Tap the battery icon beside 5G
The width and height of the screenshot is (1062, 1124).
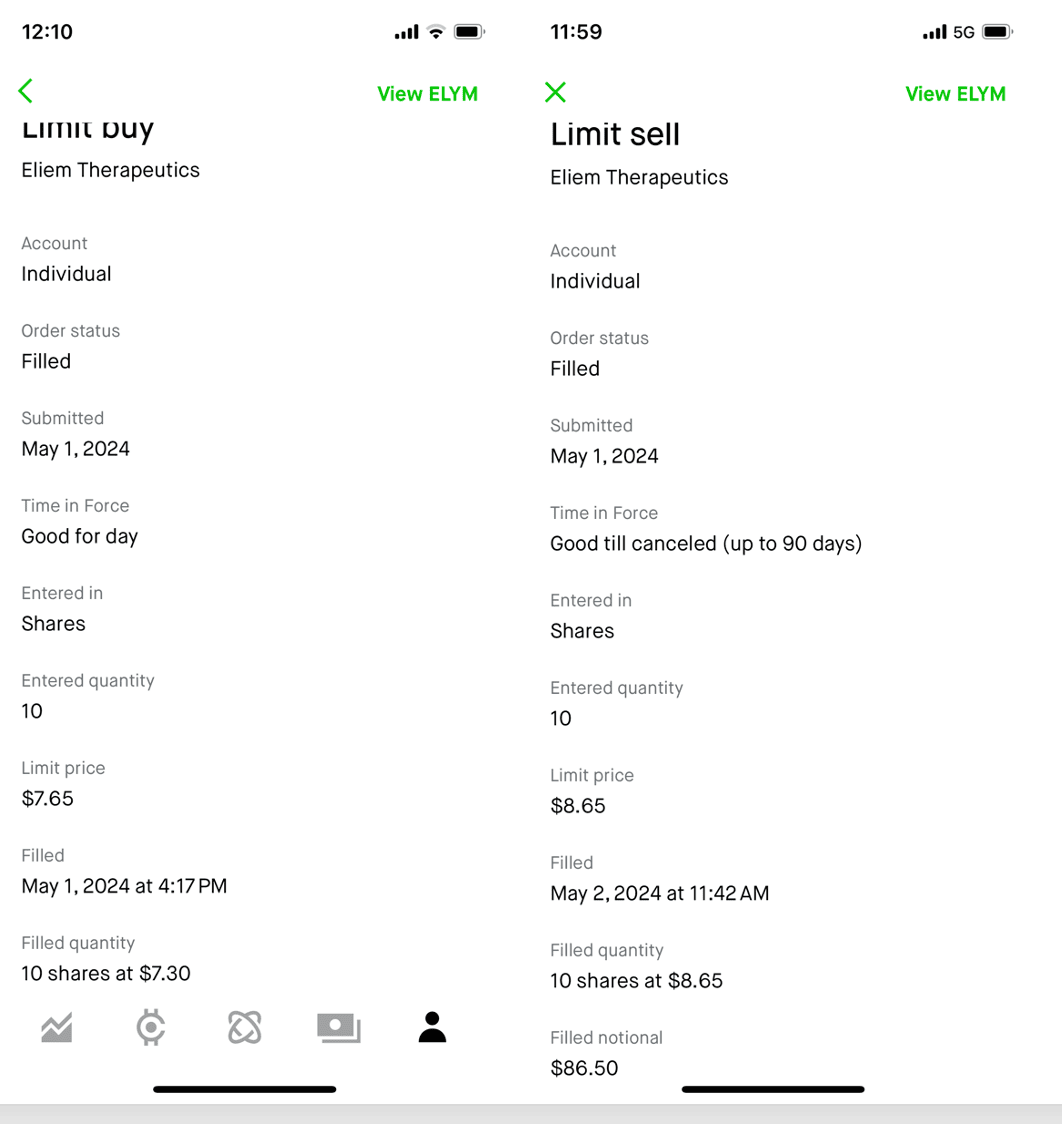[997, 32]
